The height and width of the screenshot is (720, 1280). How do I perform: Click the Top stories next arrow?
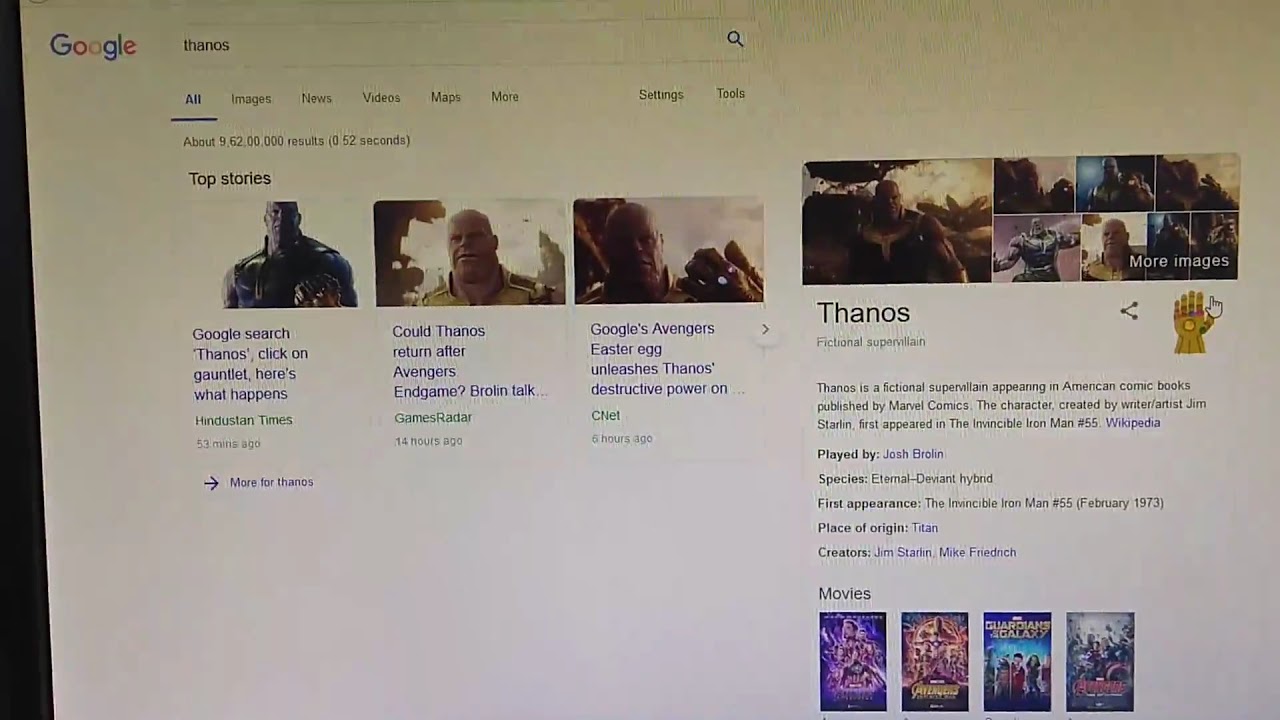(x=765, y=329)
